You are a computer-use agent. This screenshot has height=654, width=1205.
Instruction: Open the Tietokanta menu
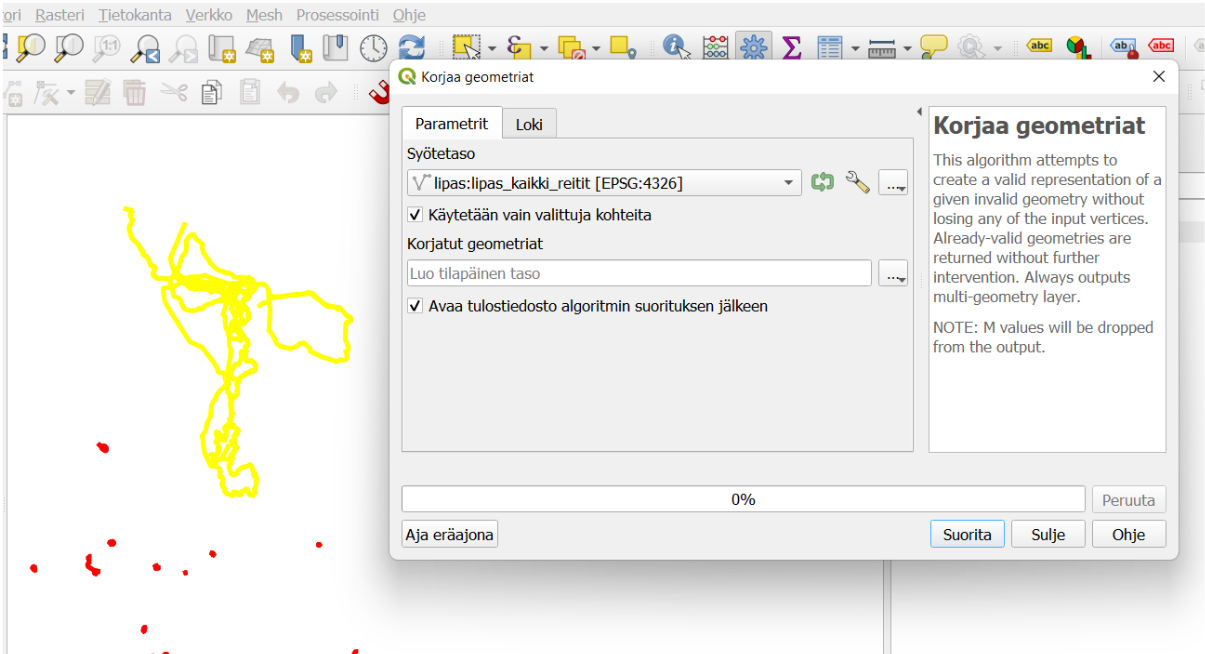coord(135,15)
